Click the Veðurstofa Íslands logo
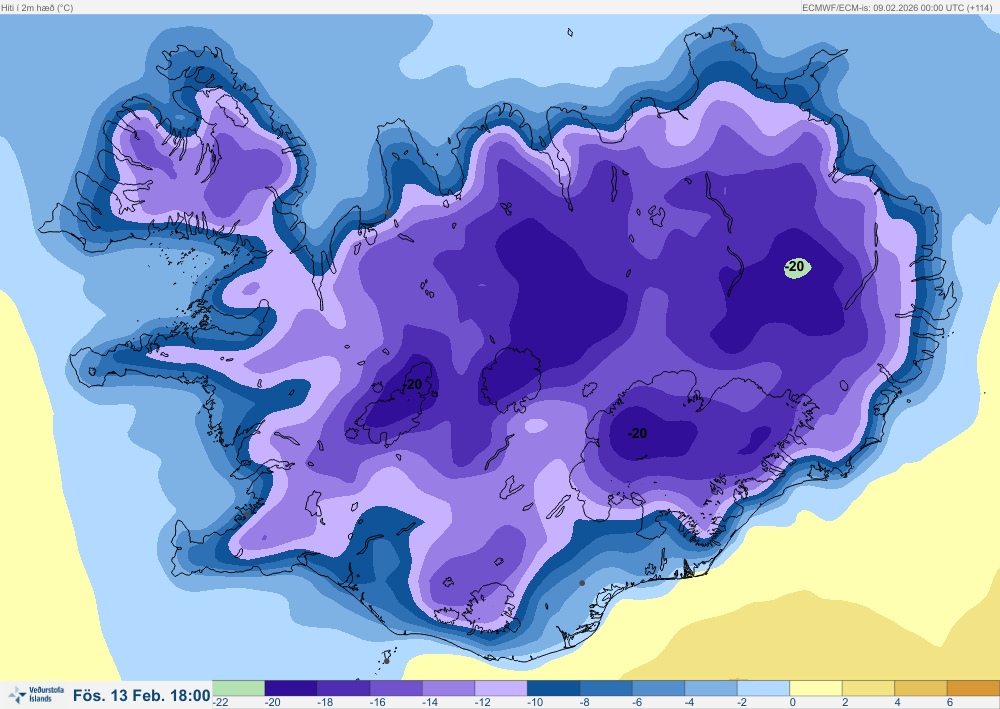 tap(36, 694)
